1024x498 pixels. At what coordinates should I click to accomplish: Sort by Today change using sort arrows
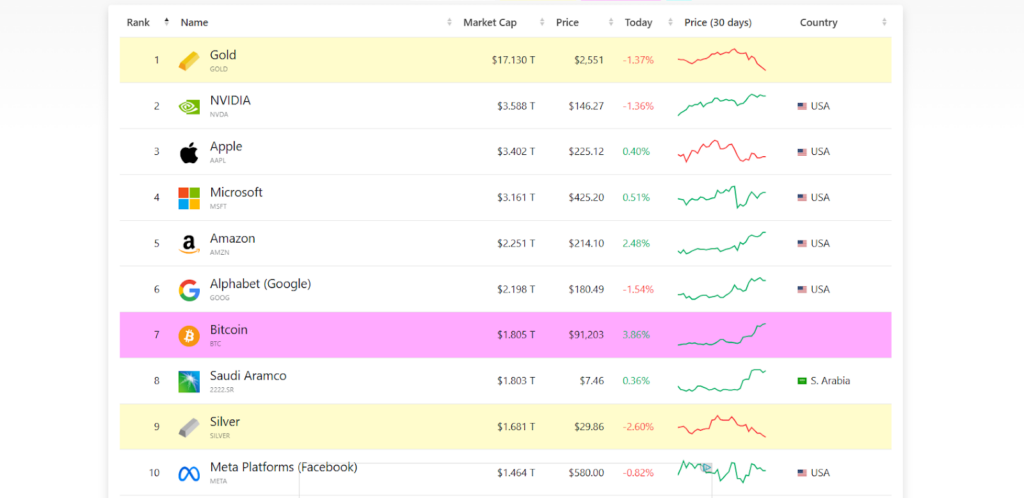click(671, 22)
